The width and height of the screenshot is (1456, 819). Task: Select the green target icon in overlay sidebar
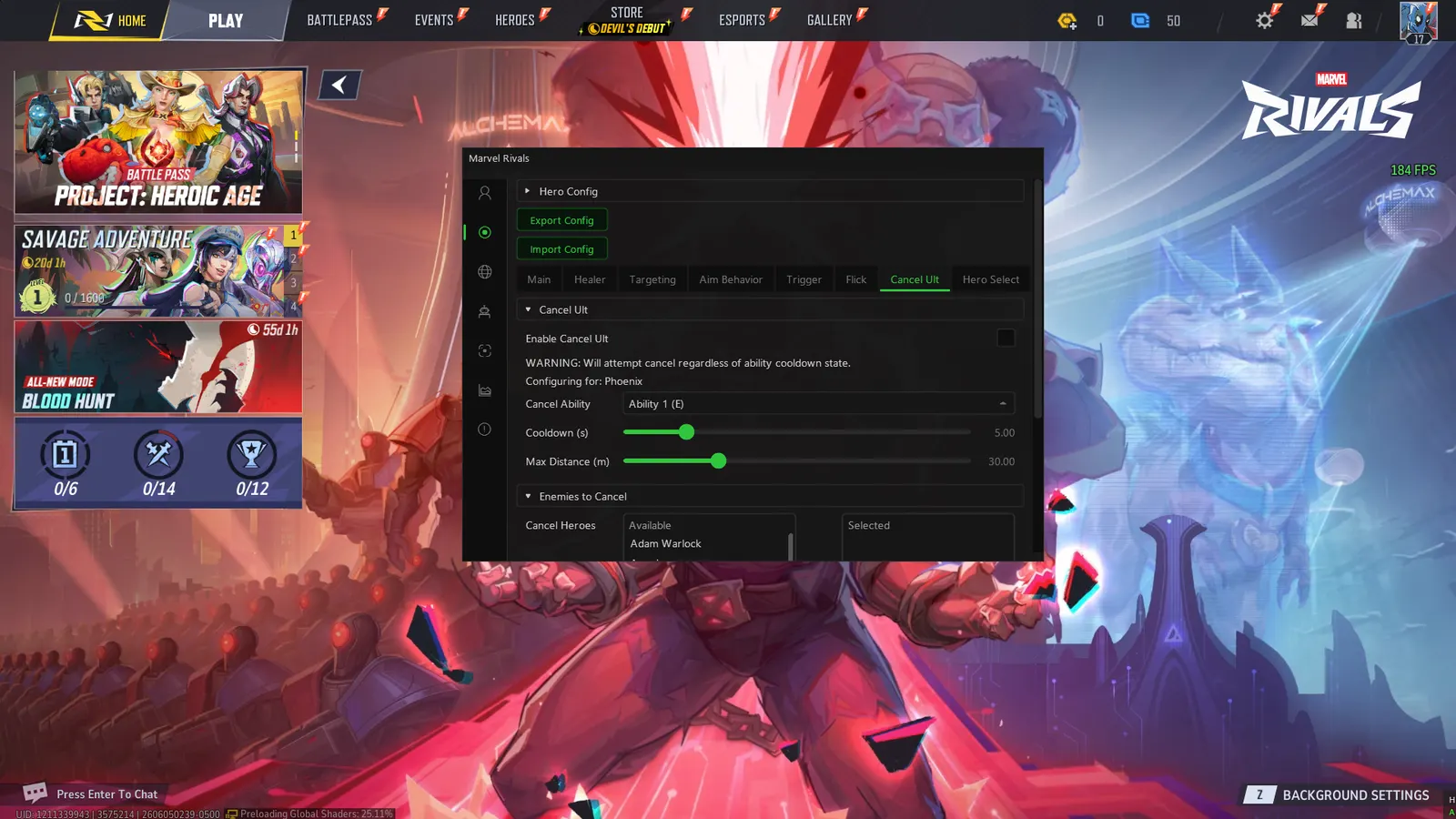pyautogui.click(x=484, y=232)
